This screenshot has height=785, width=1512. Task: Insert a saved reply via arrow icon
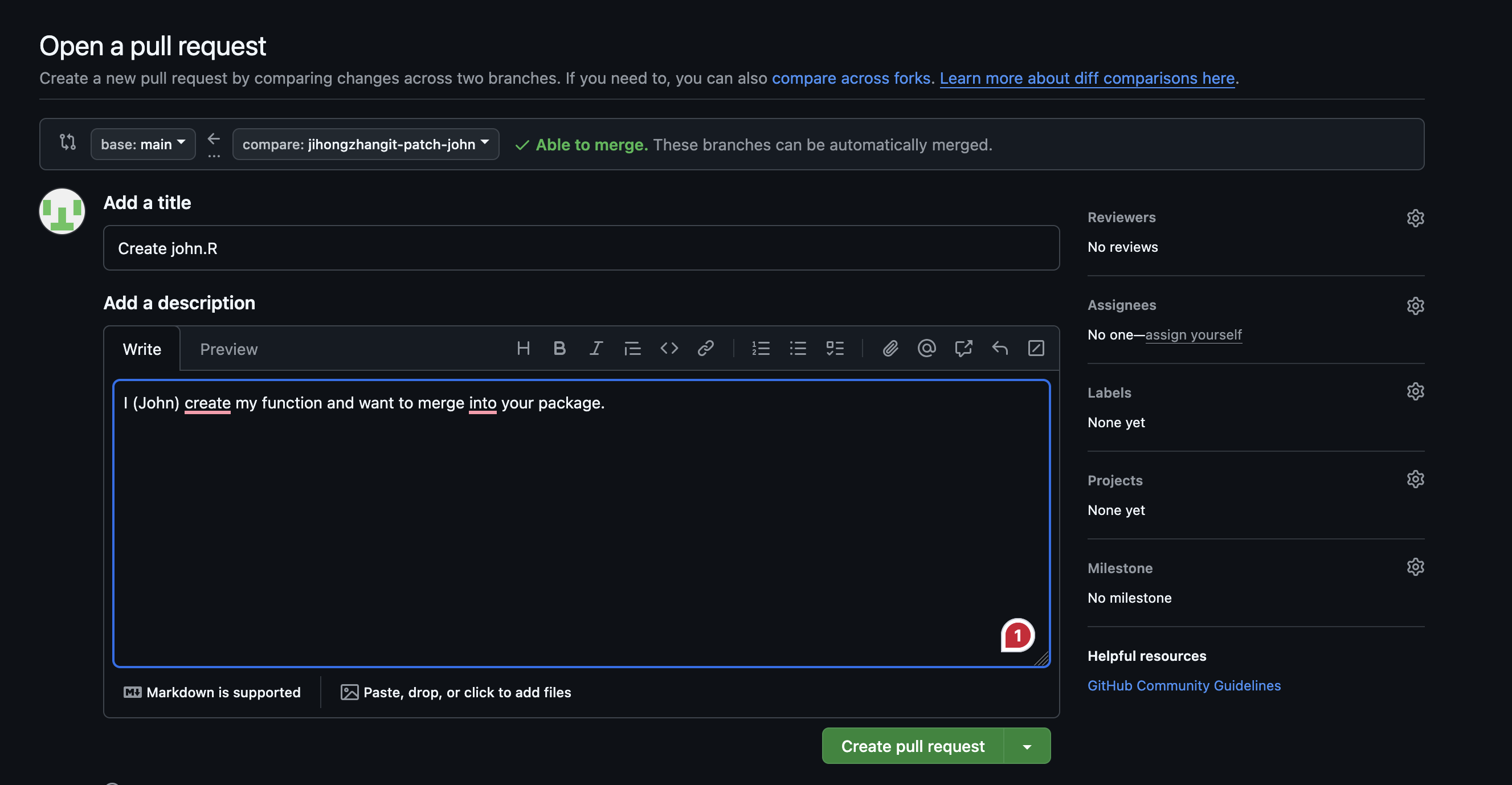pyautogui.click(x=1000, y=349)
